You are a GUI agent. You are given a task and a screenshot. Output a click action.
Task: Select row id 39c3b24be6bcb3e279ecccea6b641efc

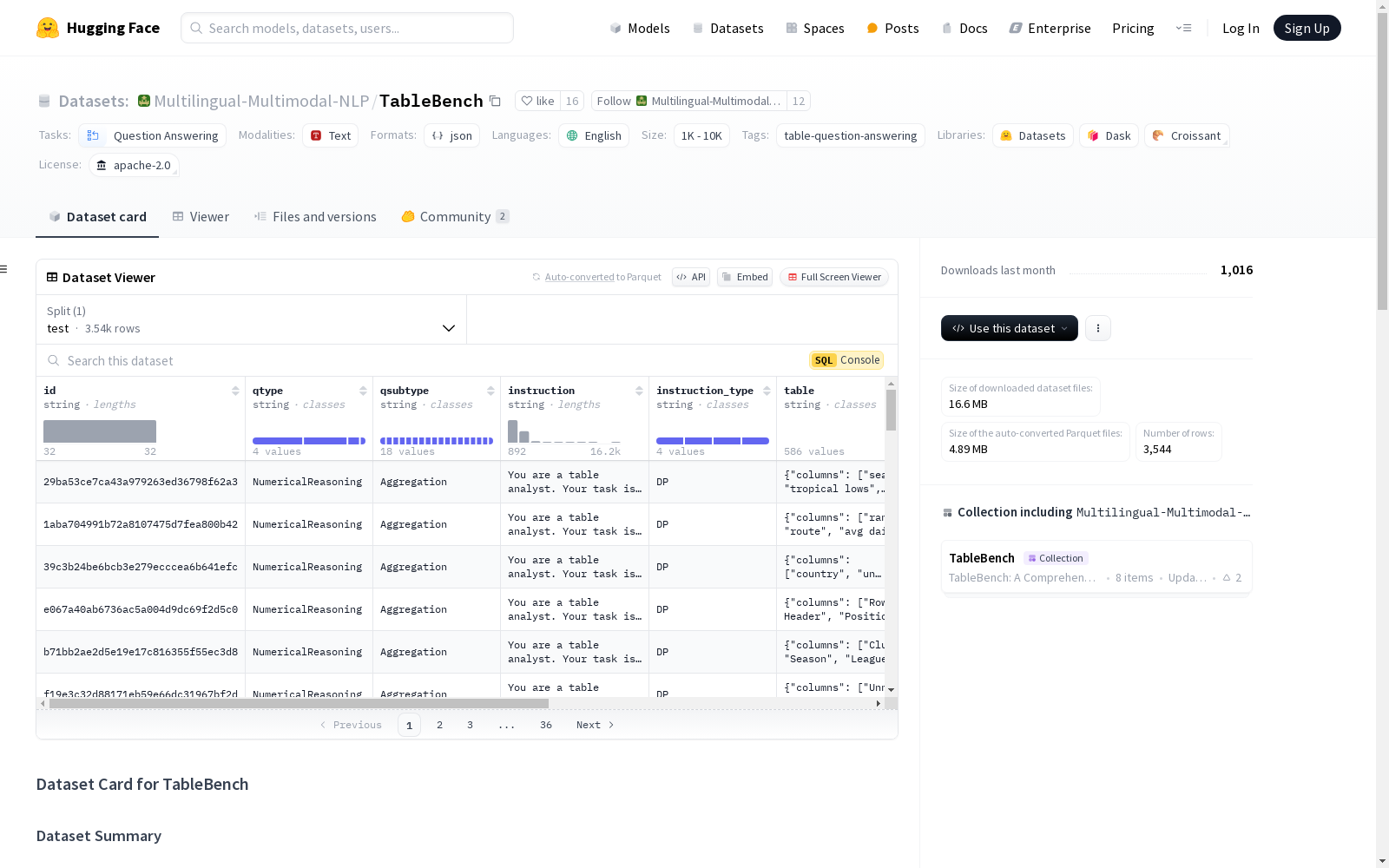[x=141, y=567]
